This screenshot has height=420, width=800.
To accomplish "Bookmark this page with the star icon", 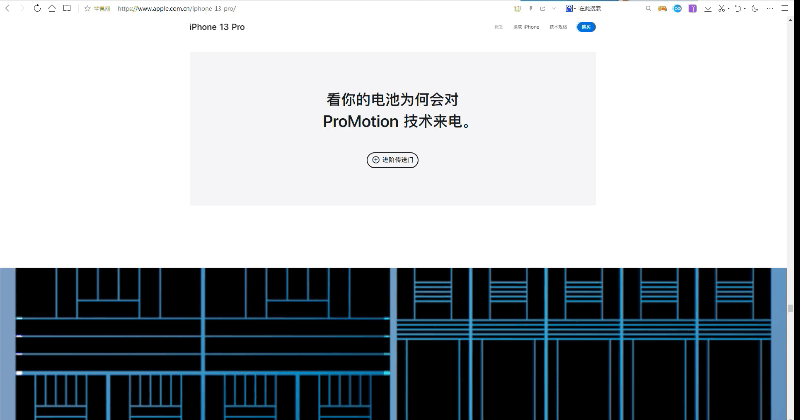I will pyautogui.click(x=87, y=8).
